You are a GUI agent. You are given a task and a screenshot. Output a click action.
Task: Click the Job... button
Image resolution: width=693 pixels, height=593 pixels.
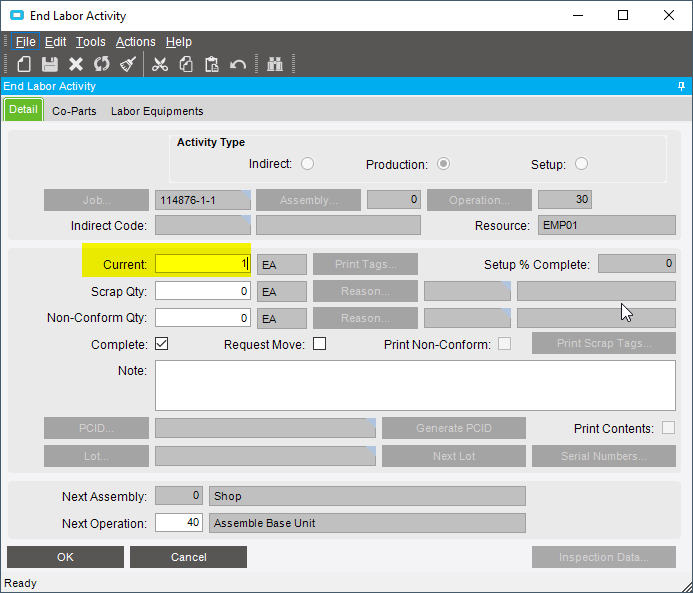[96, 200]
